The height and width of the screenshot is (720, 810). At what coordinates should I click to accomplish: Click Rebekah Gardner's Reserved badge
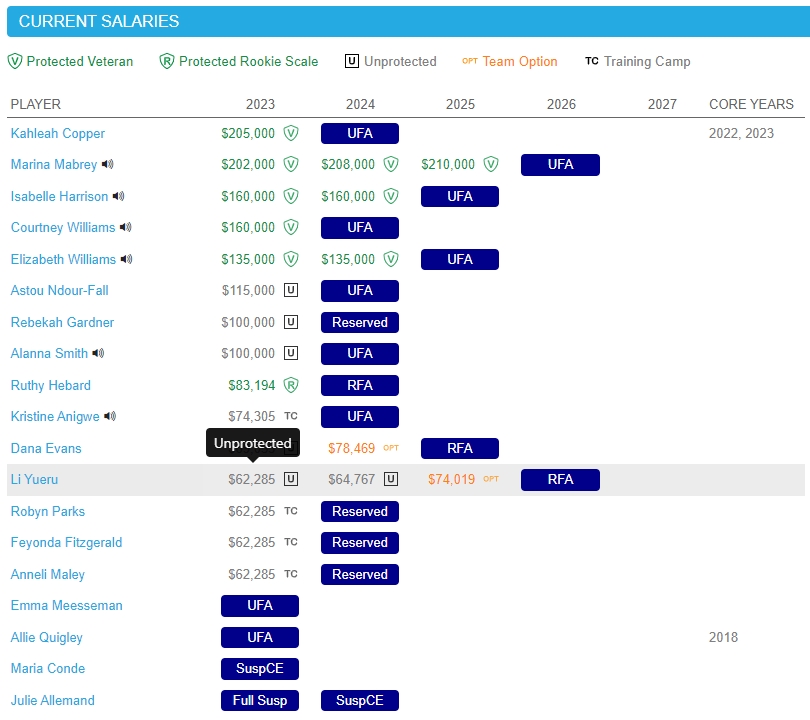360,322
